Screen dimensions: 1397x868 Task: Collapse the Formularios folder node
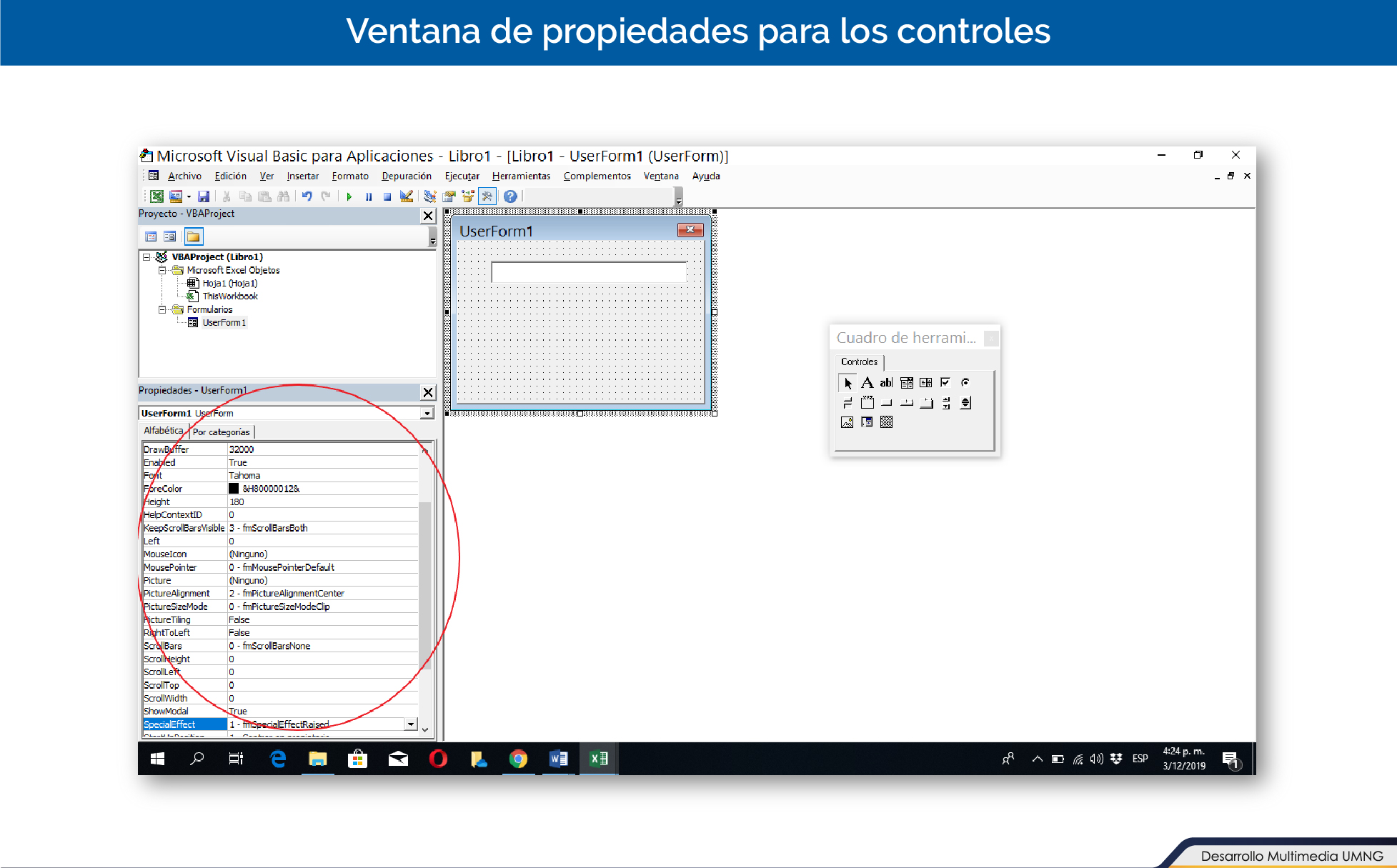(162, 309)
